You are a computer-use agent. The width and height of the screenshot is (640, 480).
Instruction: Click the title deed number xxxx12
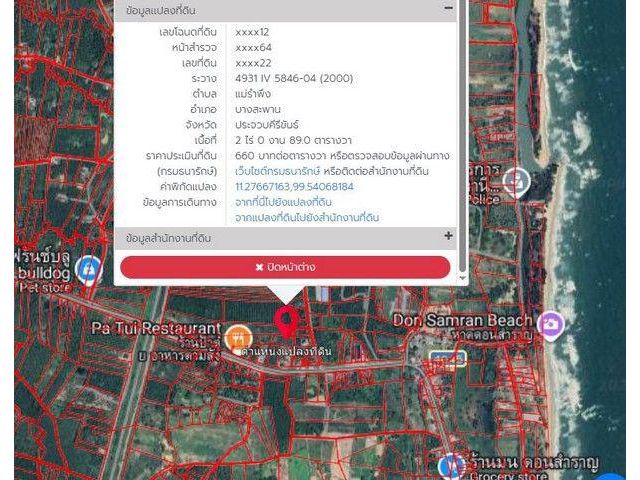click(x=252, y=32)
